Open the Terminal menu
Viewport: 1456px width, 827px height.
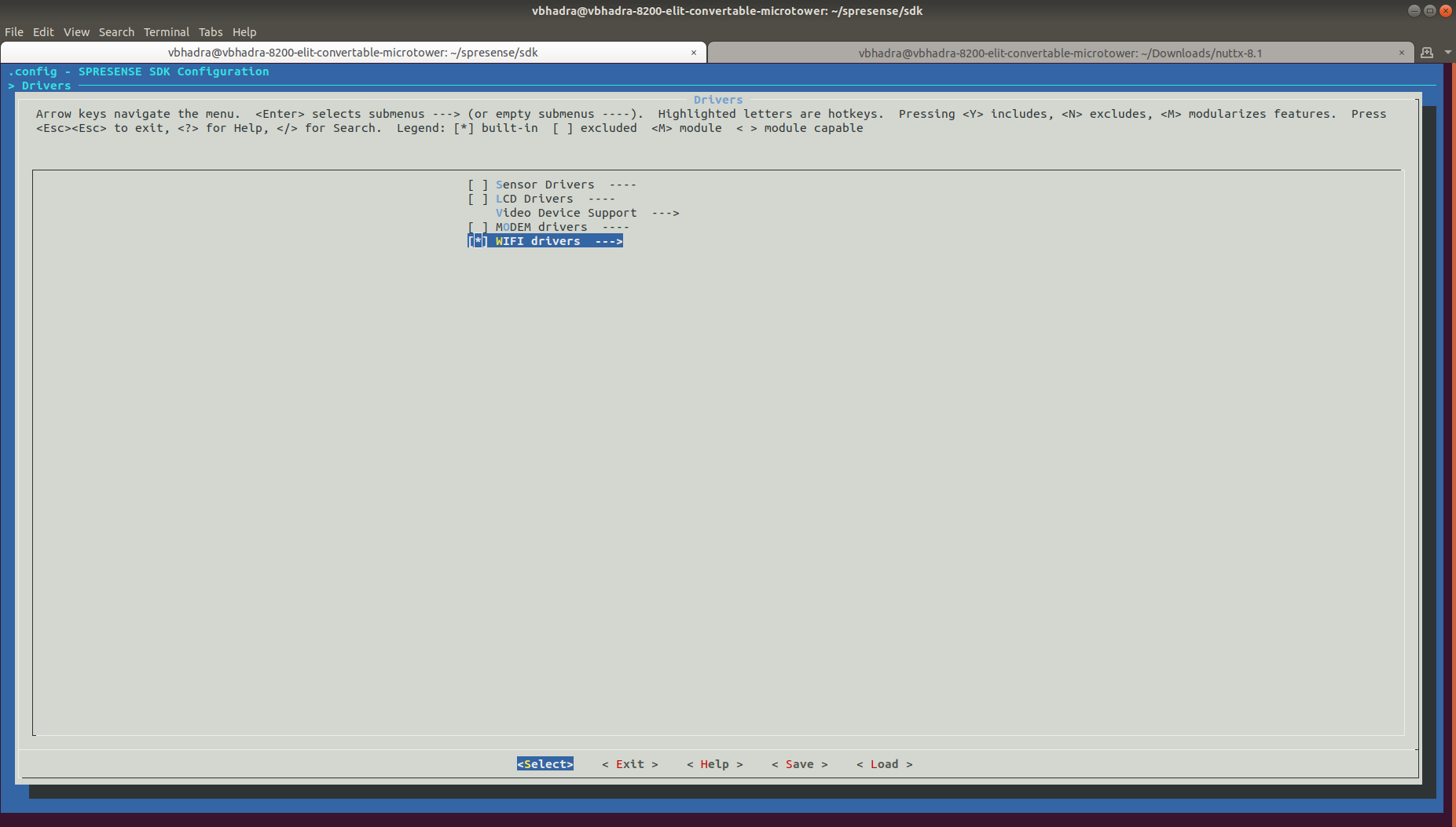[x=167, y=32]
